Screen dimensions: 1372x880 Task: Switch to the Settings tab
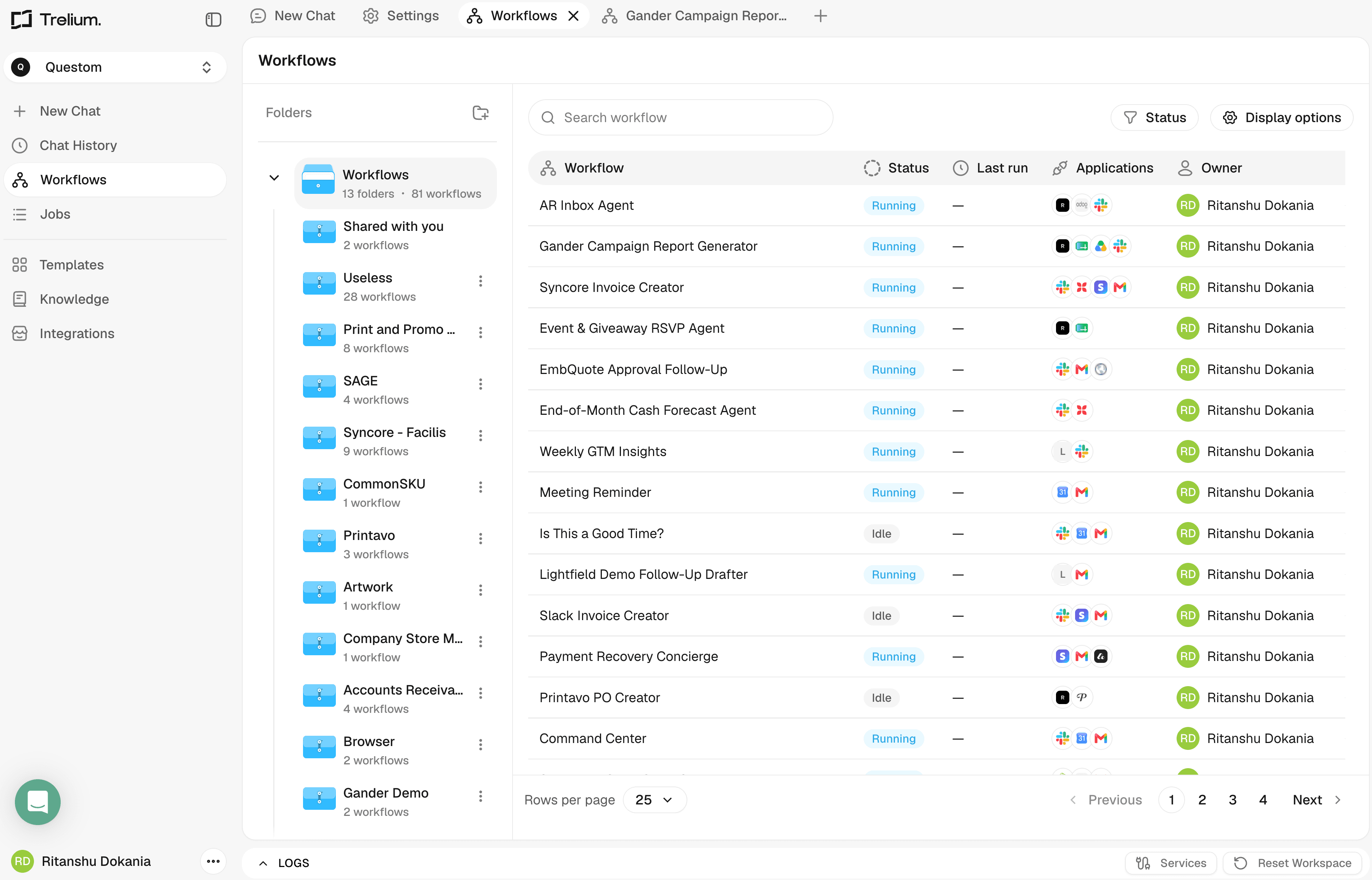pos(401,16)
